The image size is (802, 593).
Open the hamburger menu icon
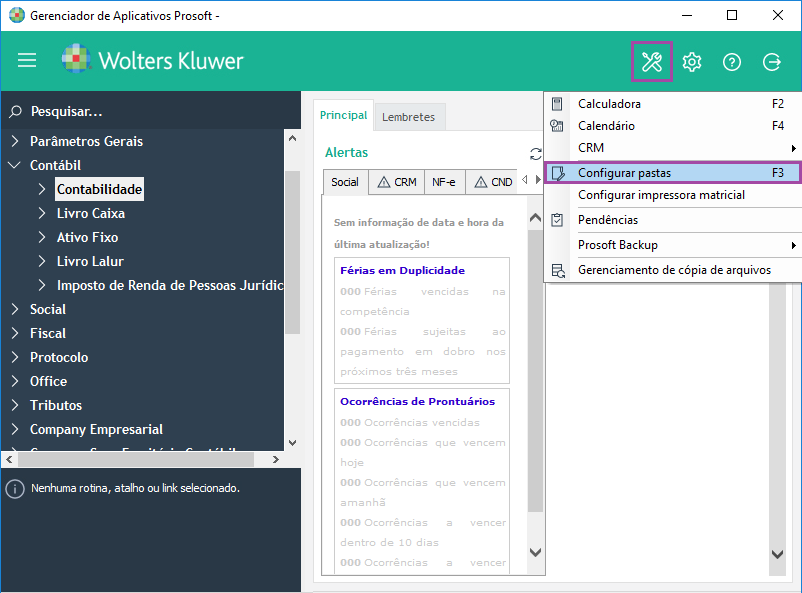(x=27, y=60)
